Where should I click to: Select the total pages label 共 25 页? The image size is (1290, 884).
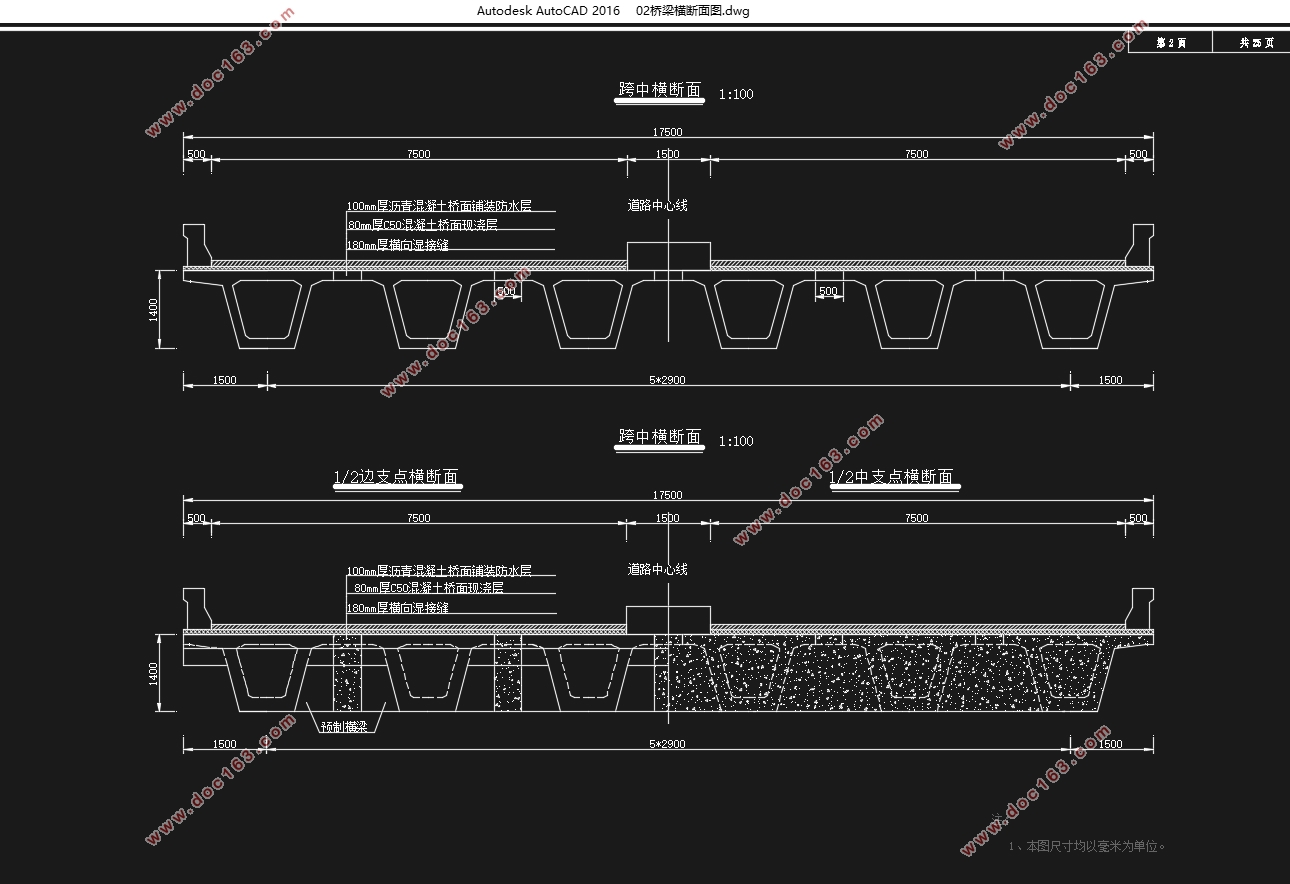(x=1256, y=43)
